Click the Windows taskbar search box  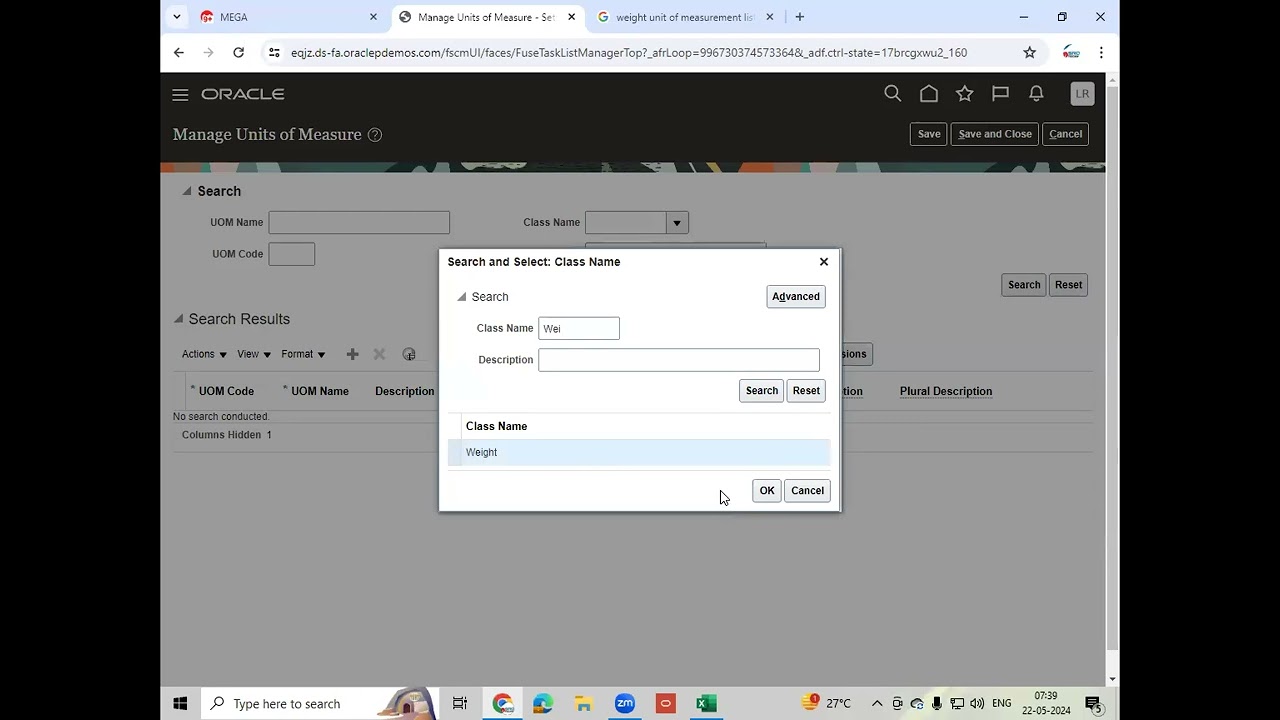point(320,704)
